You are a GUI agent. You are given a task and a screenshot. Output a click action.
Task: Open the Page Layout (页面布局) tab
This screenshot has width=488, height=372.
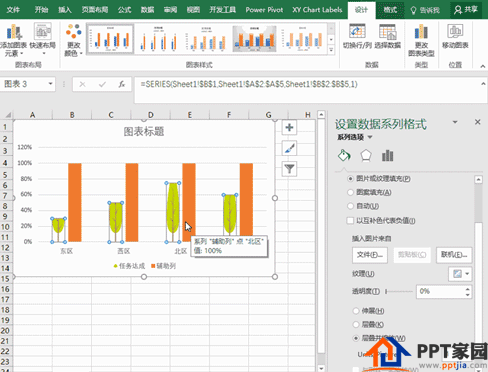(x=95, y=10)
